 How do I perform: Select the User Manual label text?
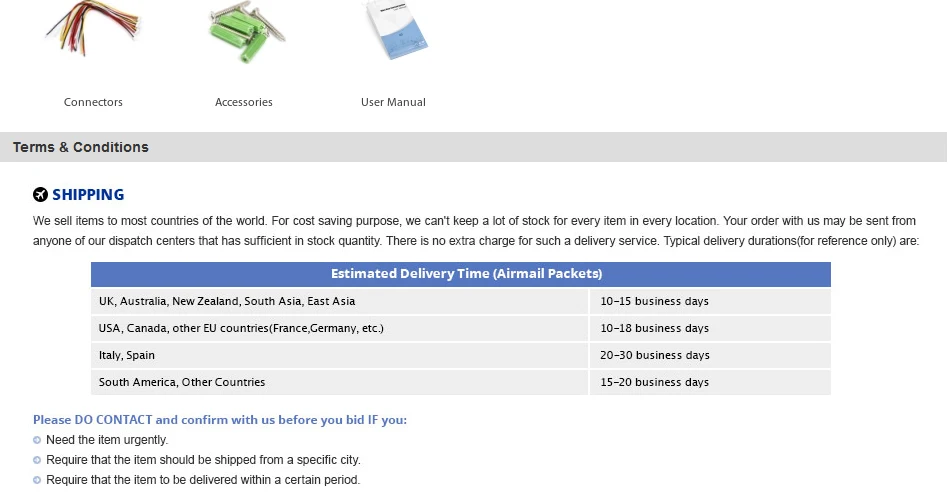click(393, 102)
